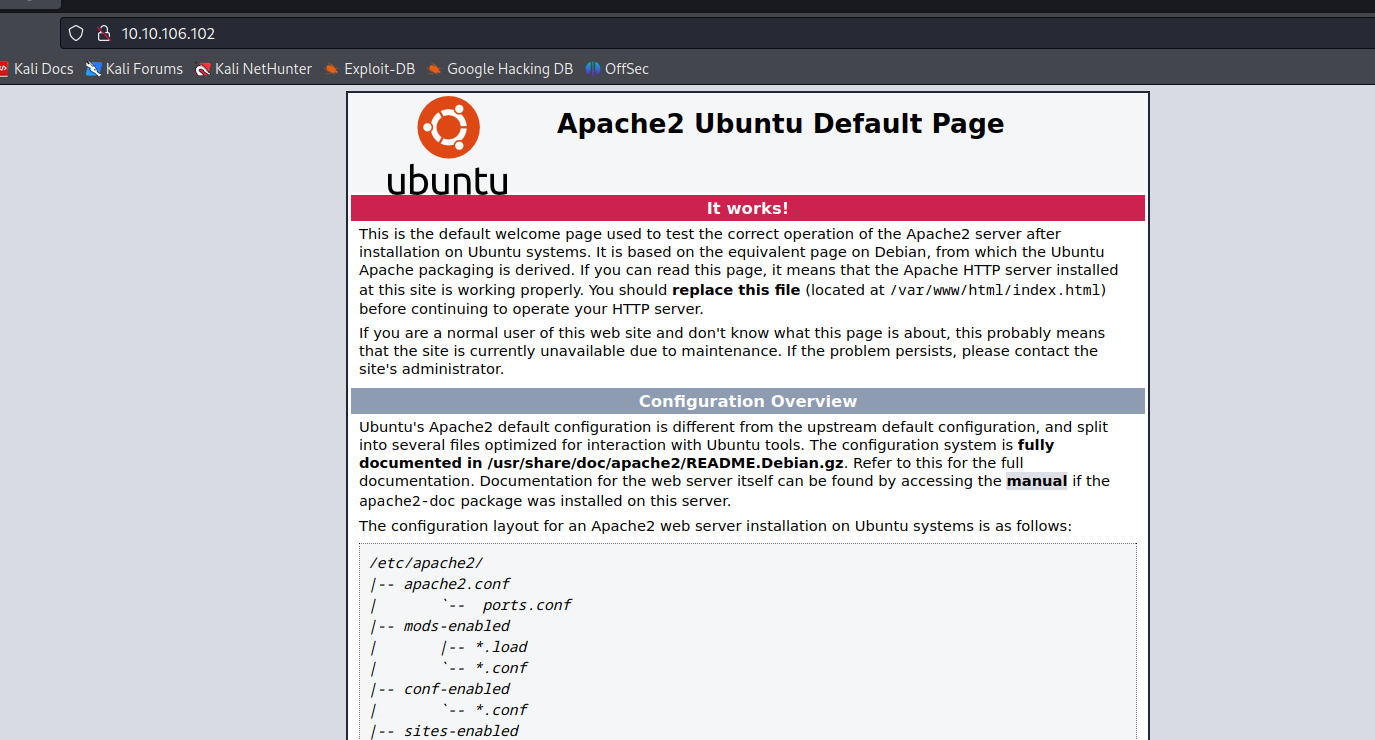
Task: Open the Kali Docs bookmark
Action: tap(37, 69)
